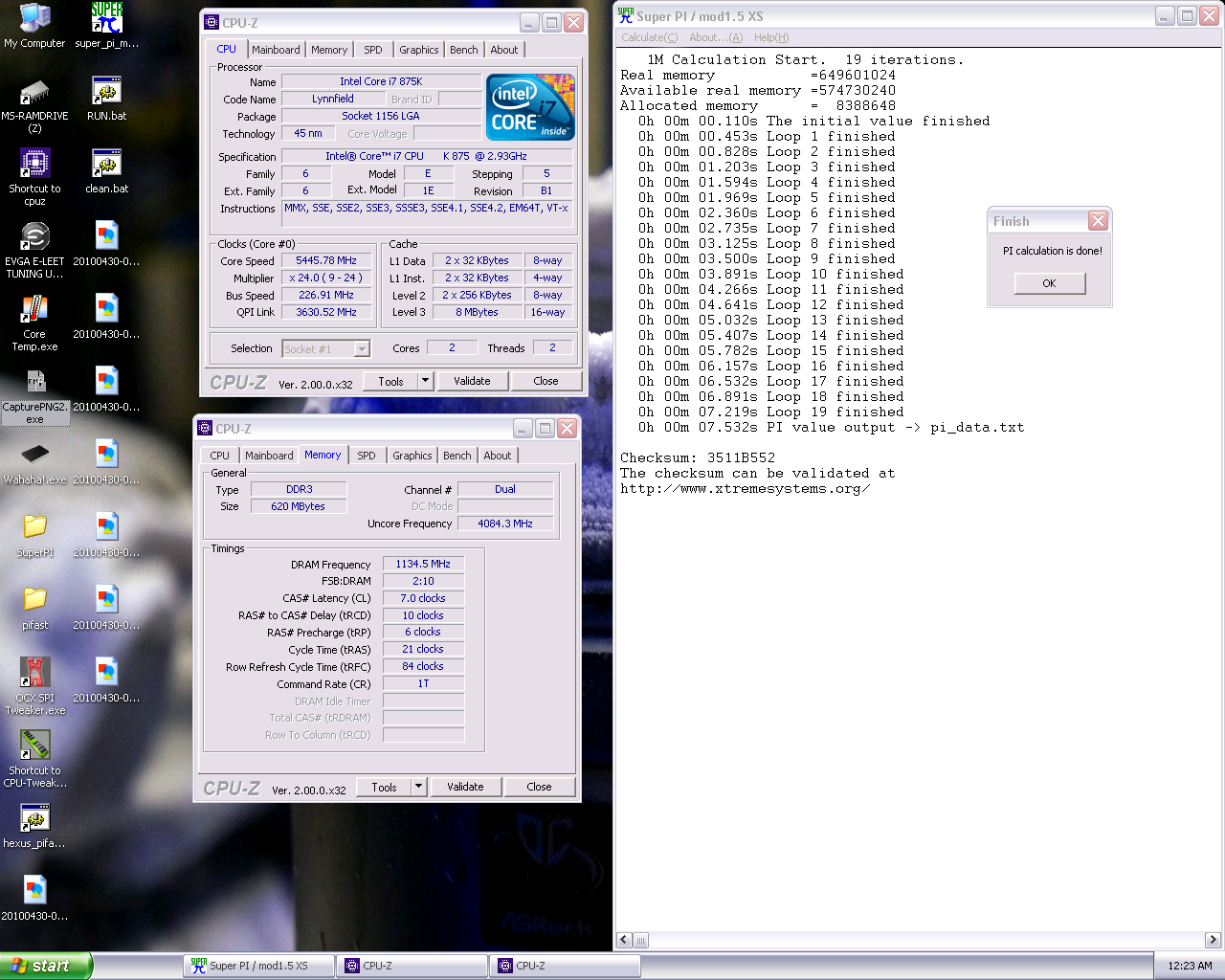The width and height of the screenshot is (1225, 980).
Task: Switch to CPU tab in lower CPU-Z window
Action: pyautogui.click(x=220, y=456)
